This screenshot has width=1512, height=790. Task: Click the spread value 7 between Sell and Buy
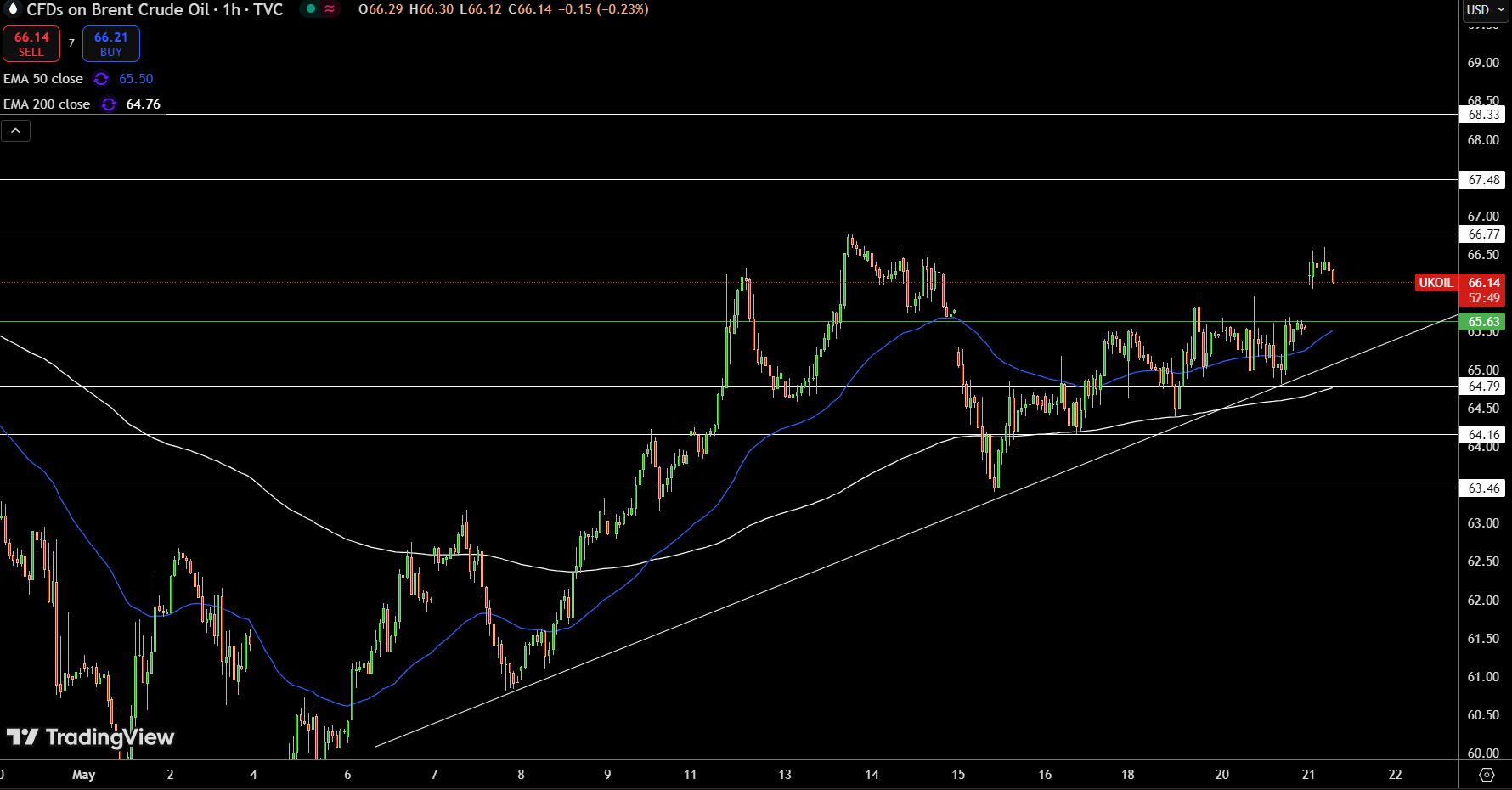pyautogui.click(x=71, y=43)
